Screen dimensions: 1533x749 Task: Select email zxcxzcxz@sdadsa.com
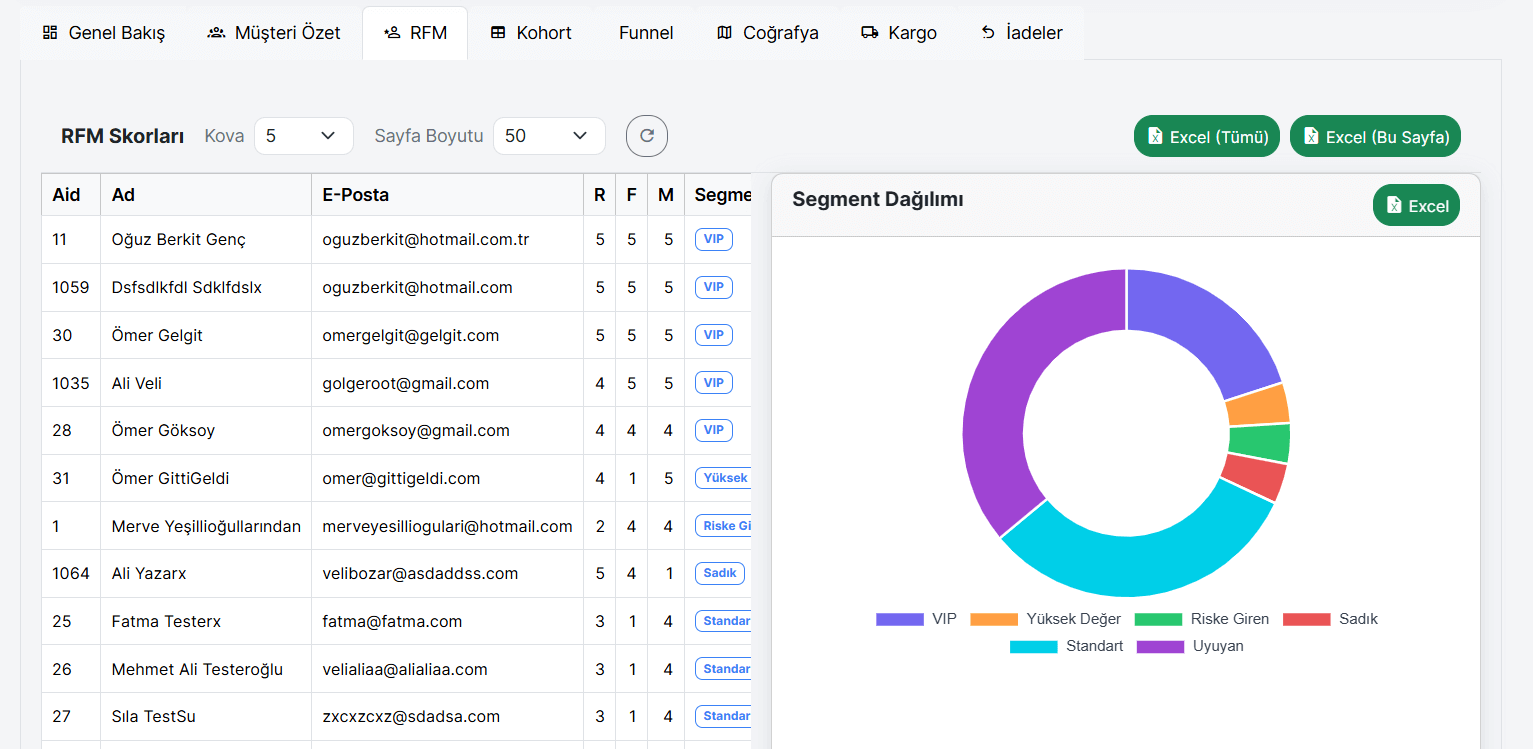411,717
